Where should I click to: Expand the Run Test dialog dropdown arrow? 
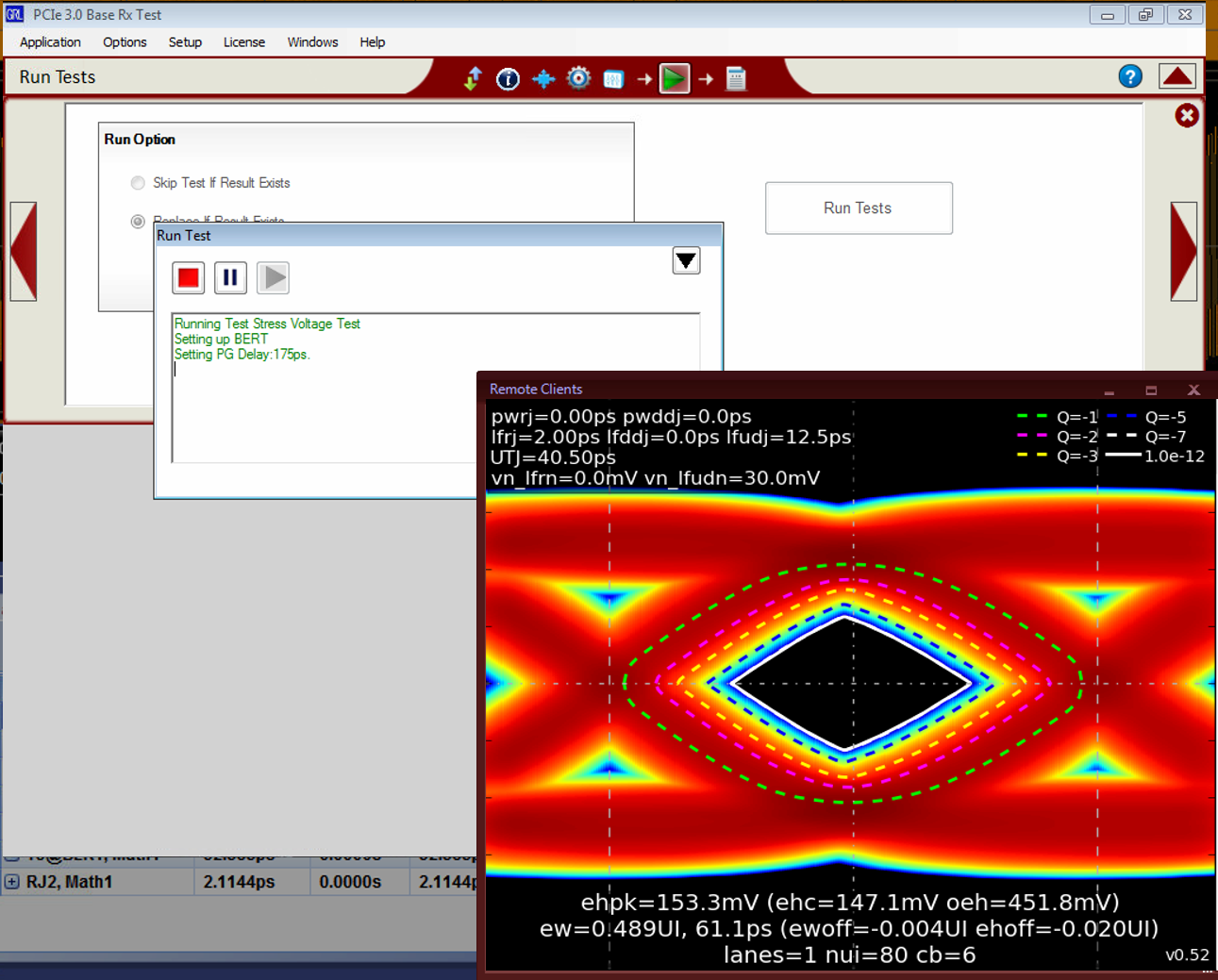[x=686, y=260]
